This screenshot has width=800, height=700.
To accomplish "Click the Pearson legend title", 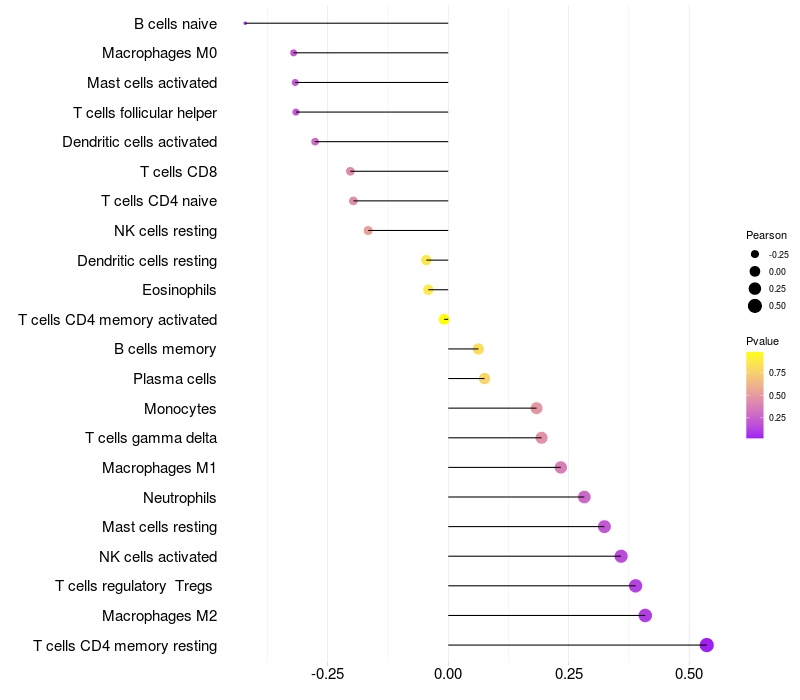I will coord(766,235).
